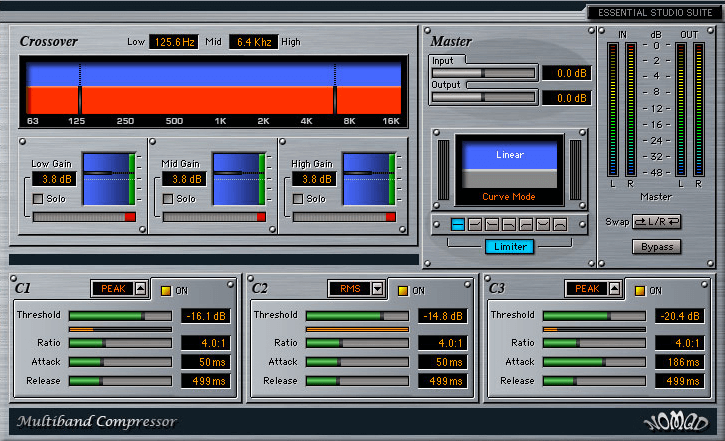This screenshot has width=725, height=441.
Task: Open the C1 PEAK detection mode dropdown
Action: pos(140,289)
